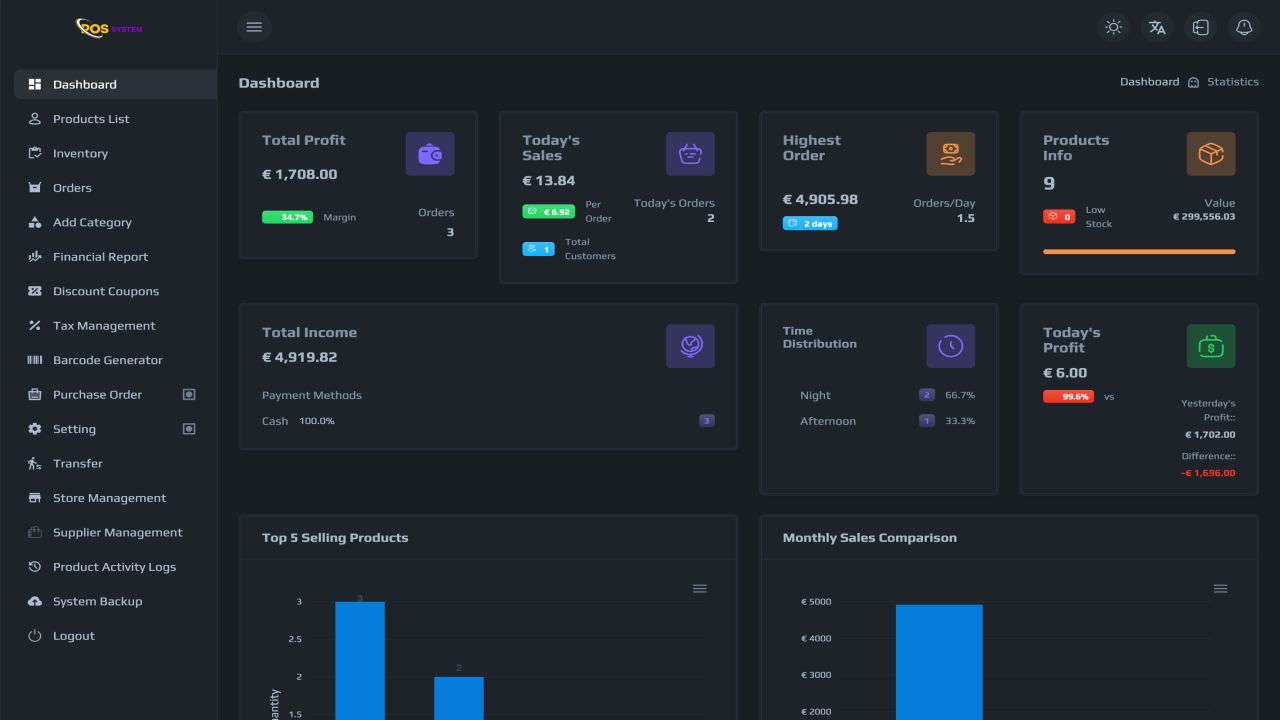Click the Transfer walking icon
Viewport: 1280px width, 720px height.
[x=35, y=464]
